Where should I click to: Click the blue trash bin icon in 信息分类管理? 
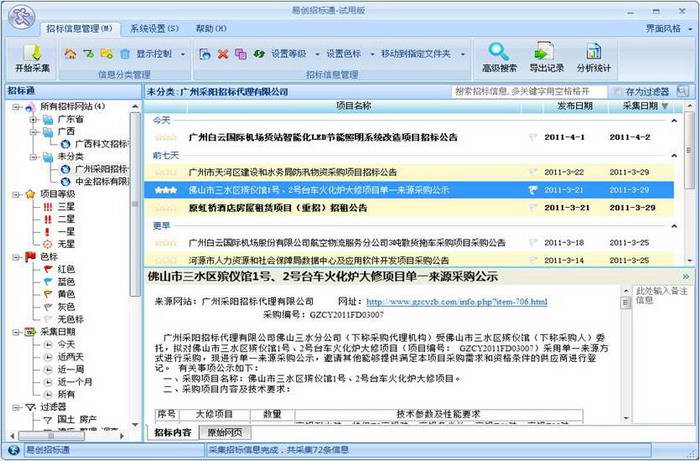125,54
